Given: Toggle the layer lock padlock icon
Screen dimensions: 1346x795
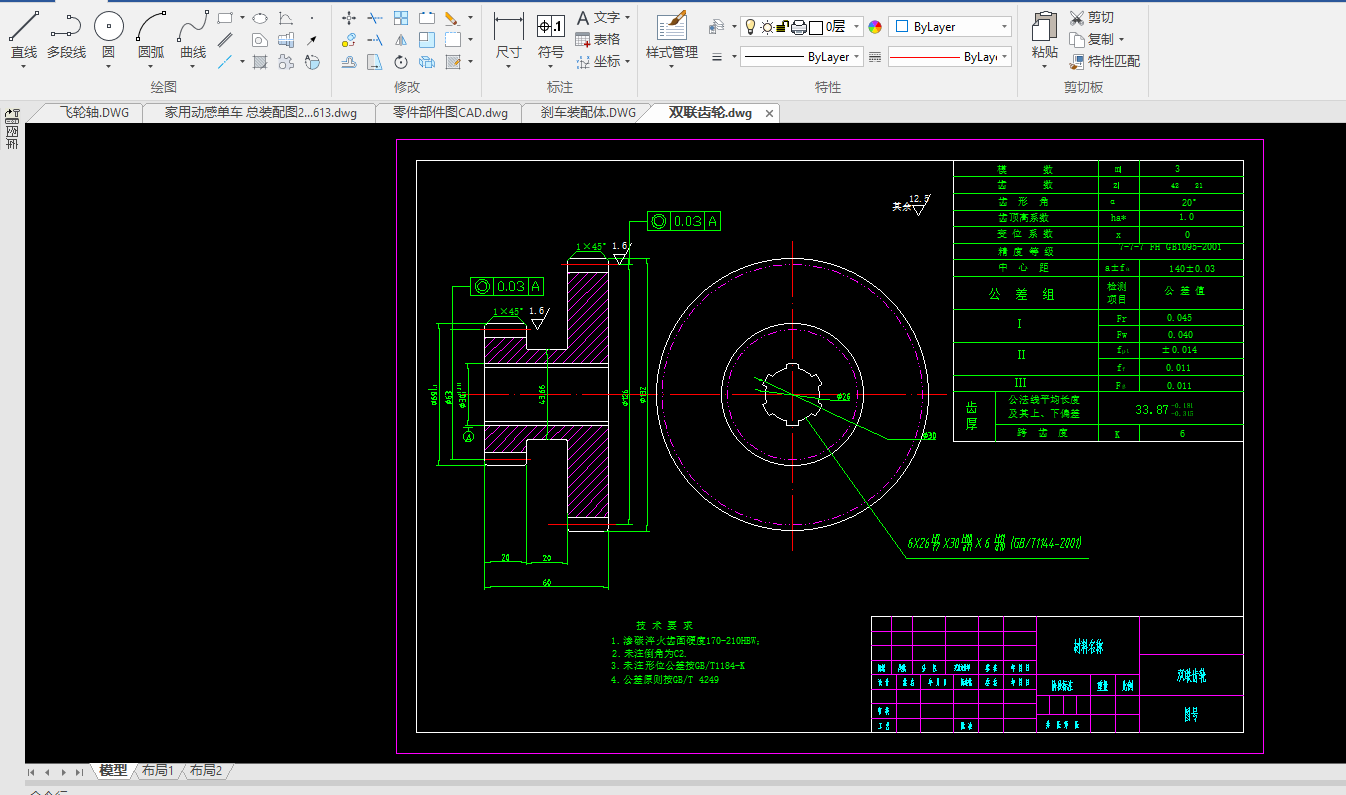Looking at the screenshot, I should [x=783, y=27].
